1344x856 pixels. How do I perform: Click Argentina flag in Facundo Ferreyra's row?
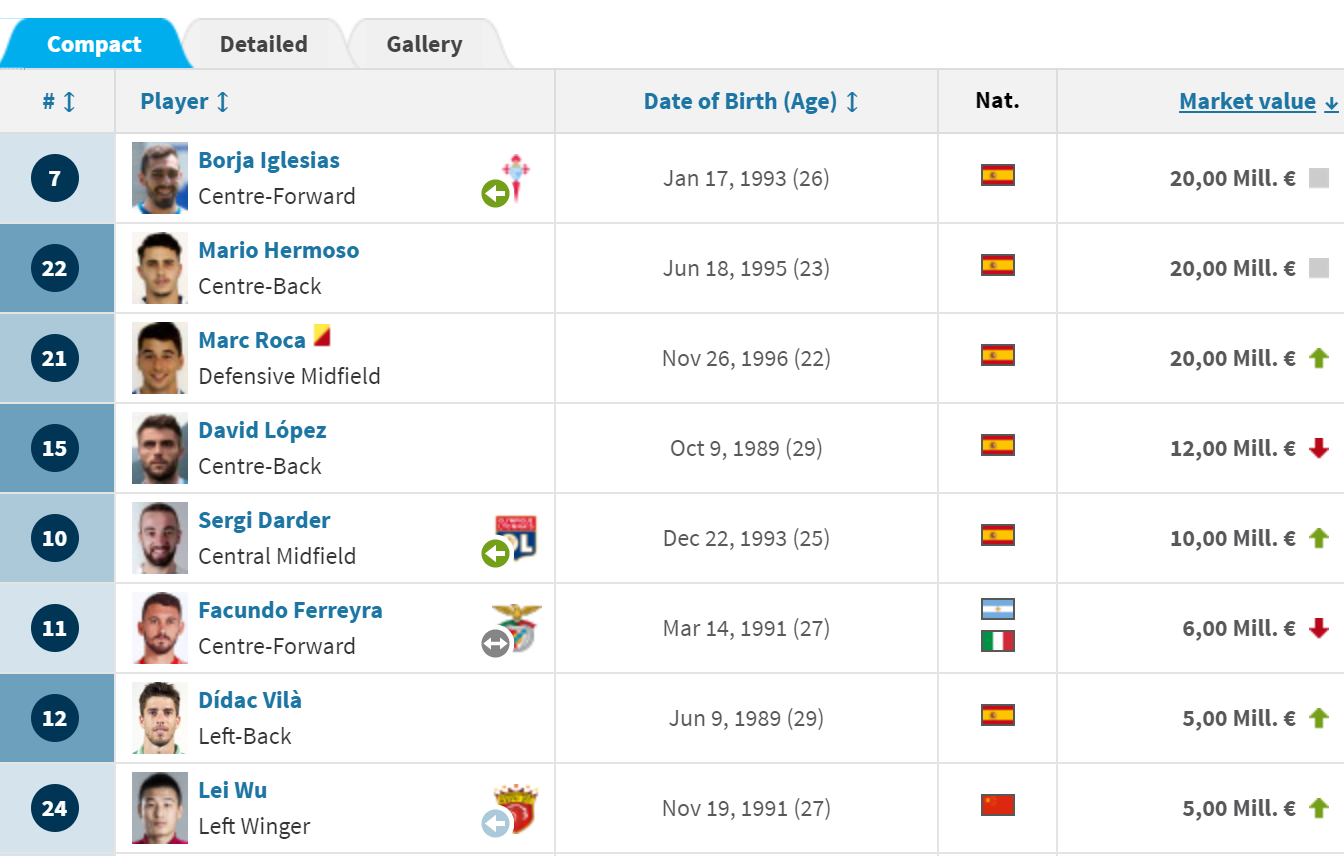[998, 609]
